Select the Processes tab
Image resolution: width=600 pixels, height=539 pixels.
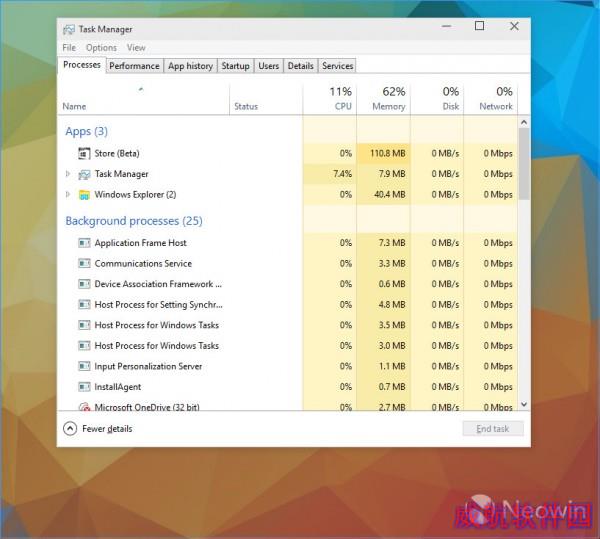click(82, 65)
